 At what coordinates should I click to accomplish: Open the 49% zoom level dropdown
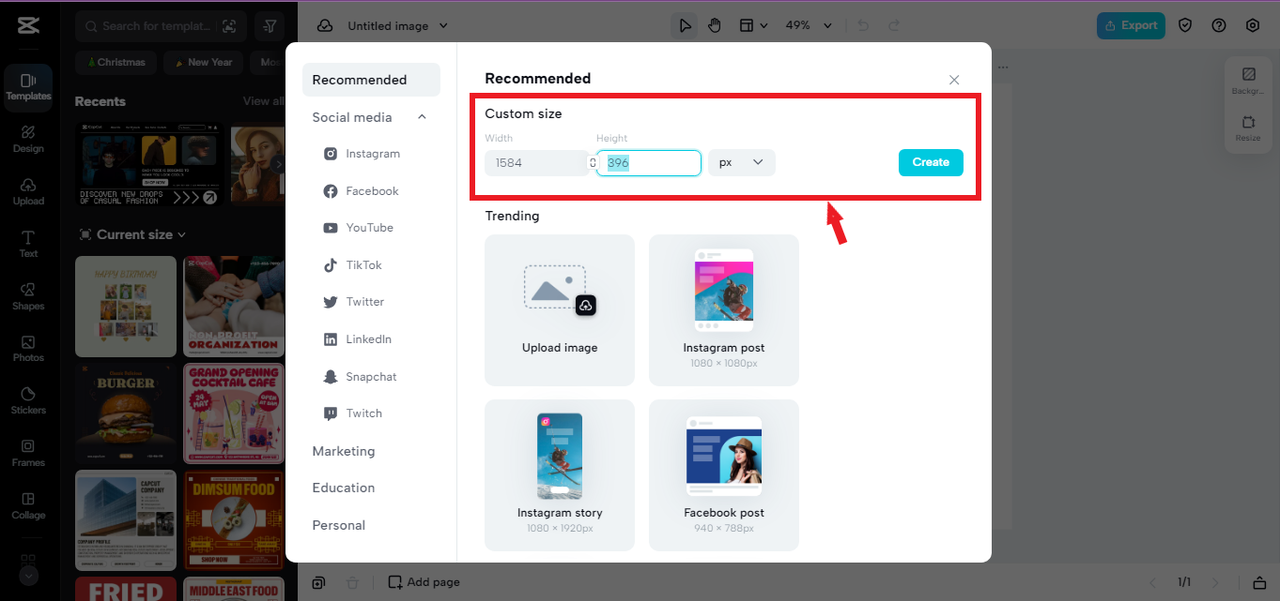(x=808, y=26)
